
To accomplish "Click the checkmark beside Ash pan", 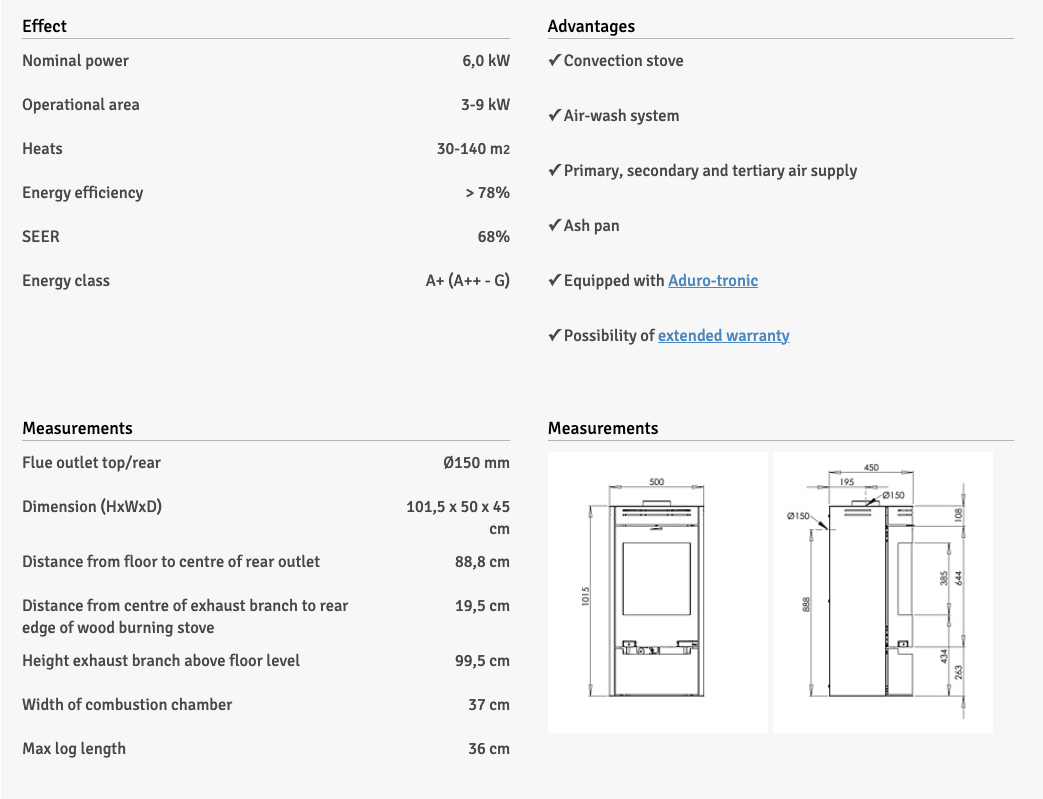I will tap(554, 226).
